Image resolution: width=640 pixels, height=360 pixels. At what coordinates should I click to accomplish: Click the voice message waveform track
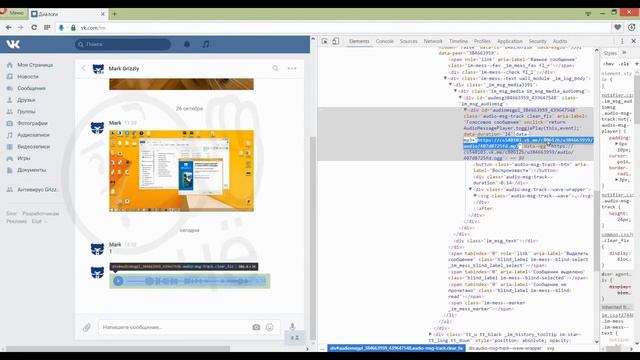195,281
